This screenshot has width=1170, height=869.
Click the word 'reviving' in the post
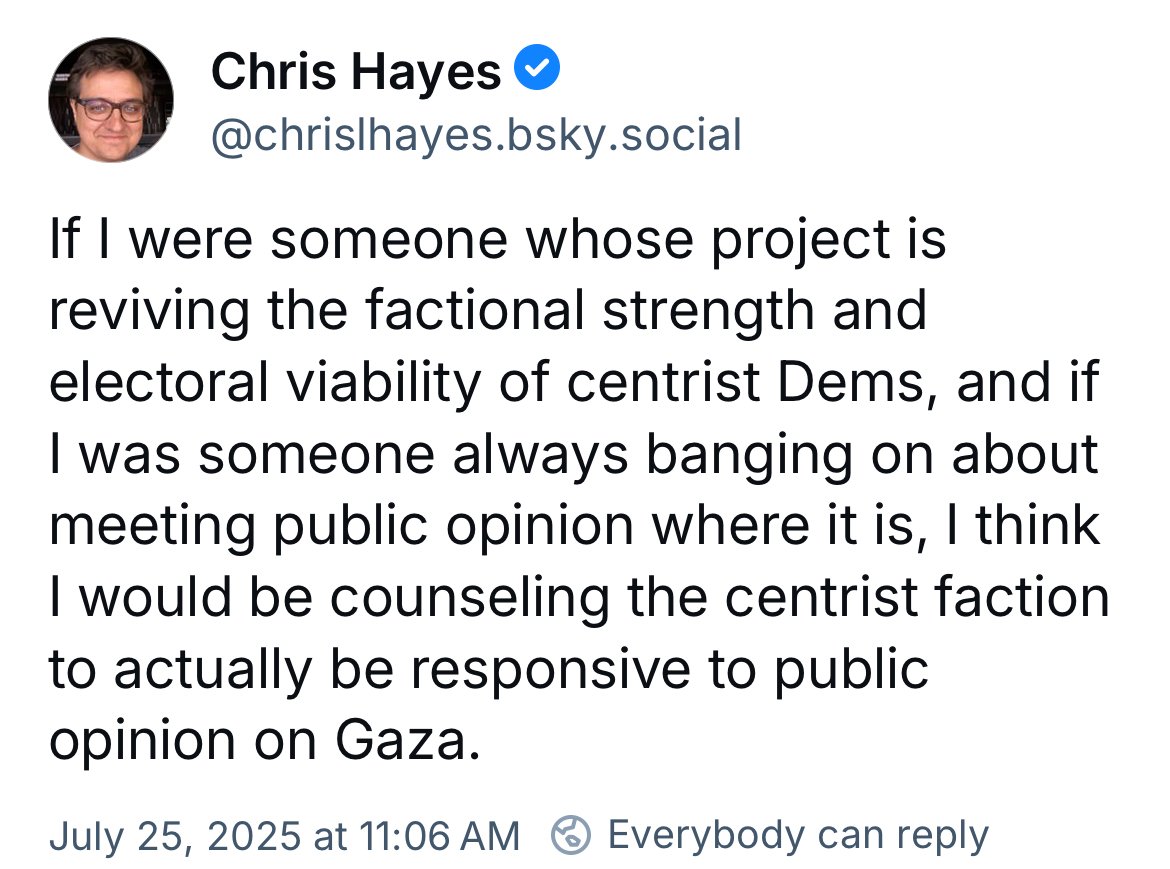[149, 310]
